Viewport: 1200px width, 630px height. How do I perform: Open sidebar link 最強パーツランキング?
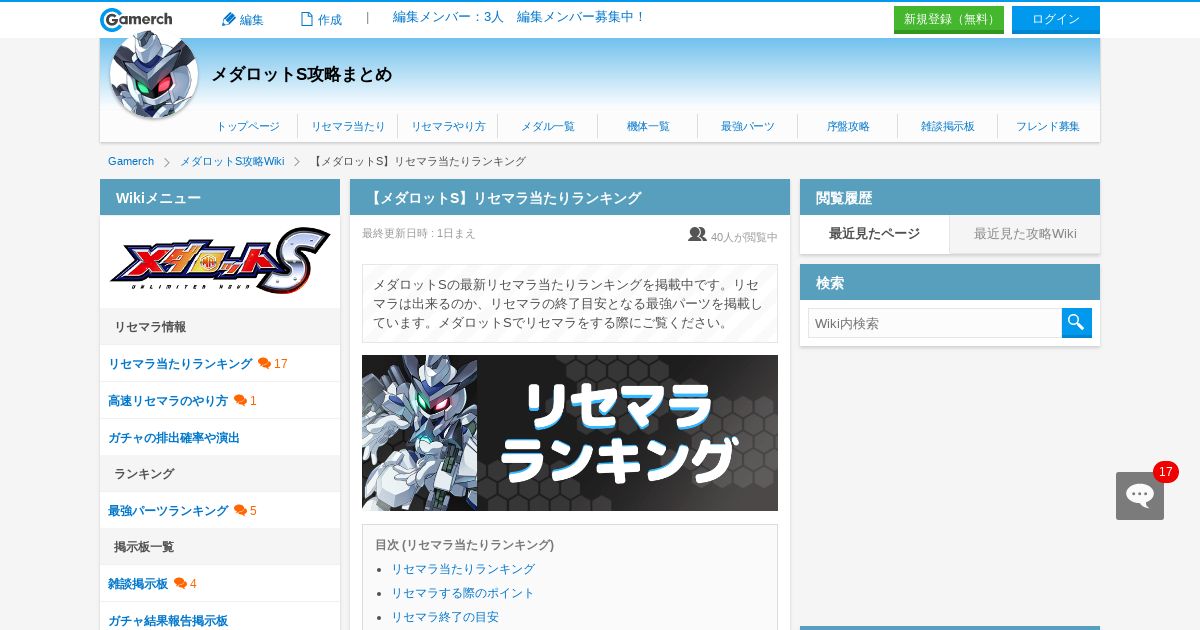click(x=168, y=510)
